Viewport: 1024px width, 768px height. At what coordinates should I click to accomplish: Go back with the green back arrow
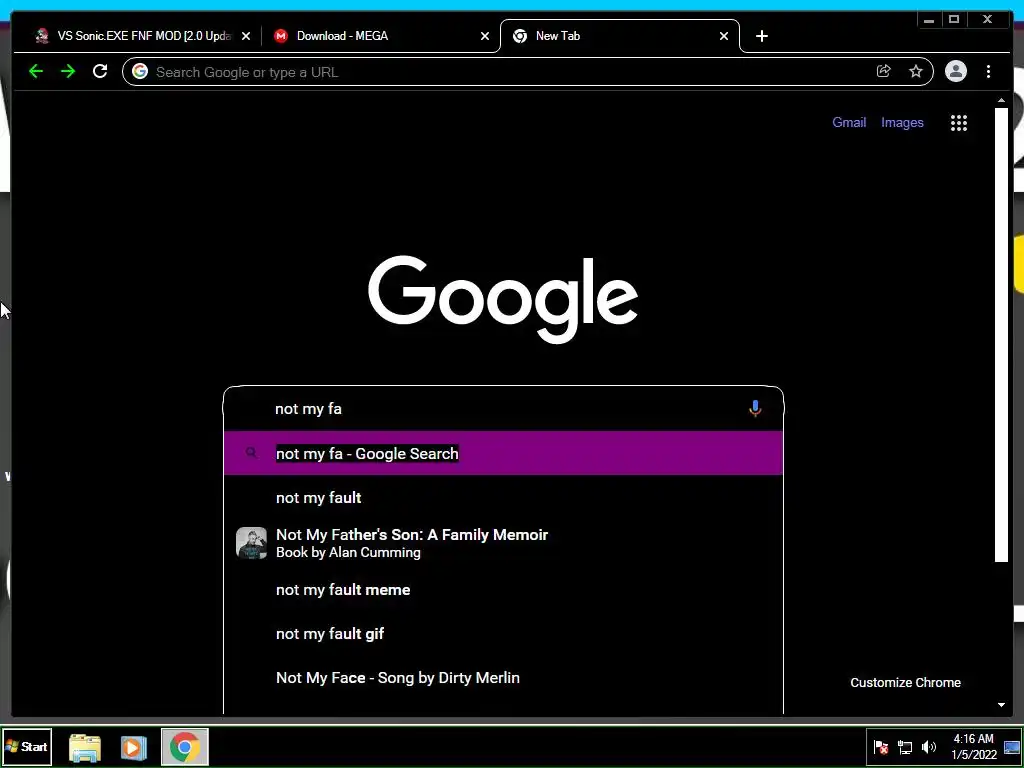point(36,71)
